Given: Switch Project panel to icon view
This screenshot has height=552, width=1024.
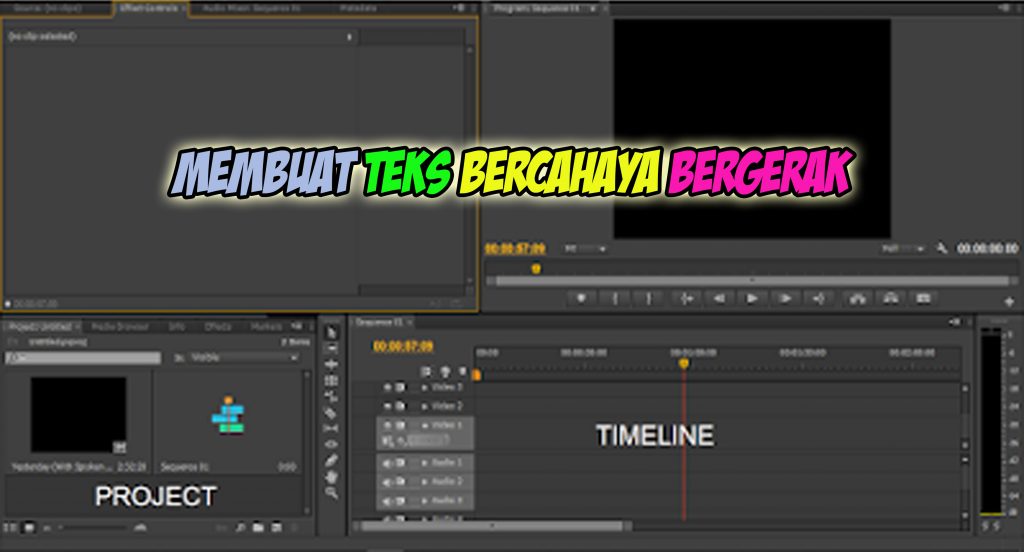Looking at the screenshot, I should pos(29,528).
